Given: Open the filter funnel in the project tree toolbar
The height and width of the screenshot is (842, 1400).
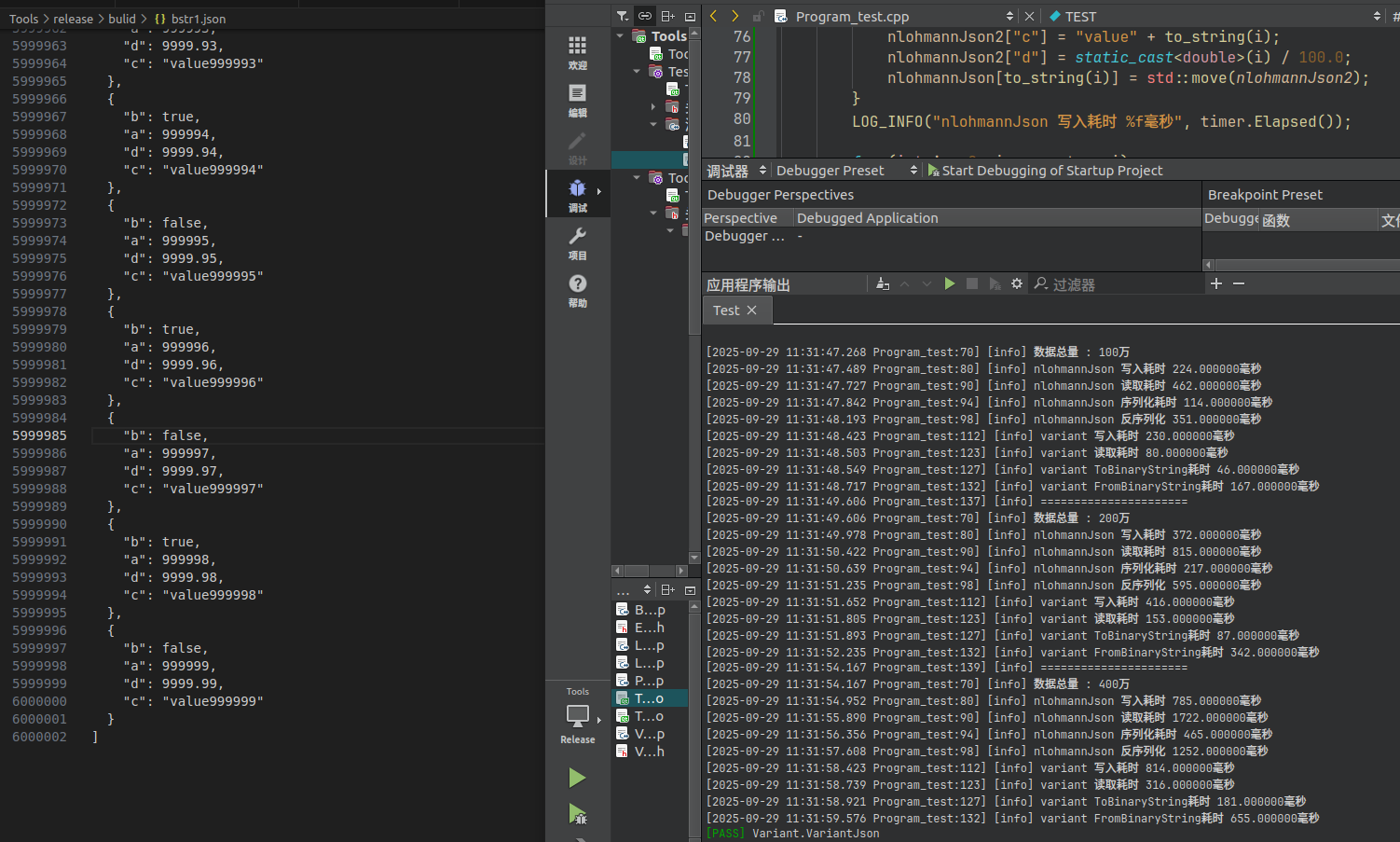Looking at the screenshot, I should (x=621, y=16).
